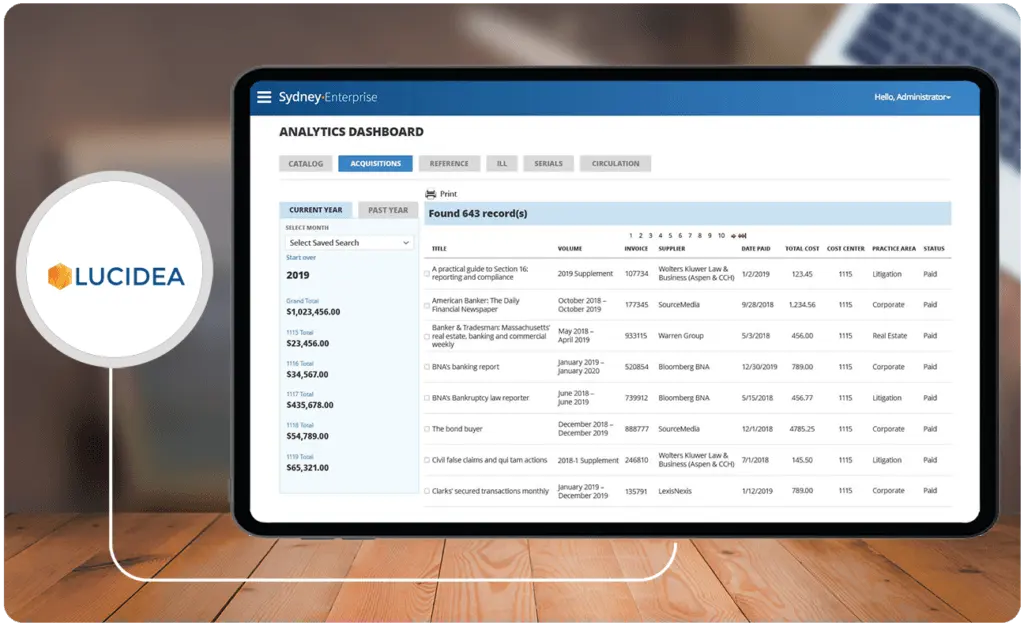Viewport: 1024px width, 626px height.
Task: Switch to the Catalog tab
Action: pyautogui.click(x=306, y=164)
